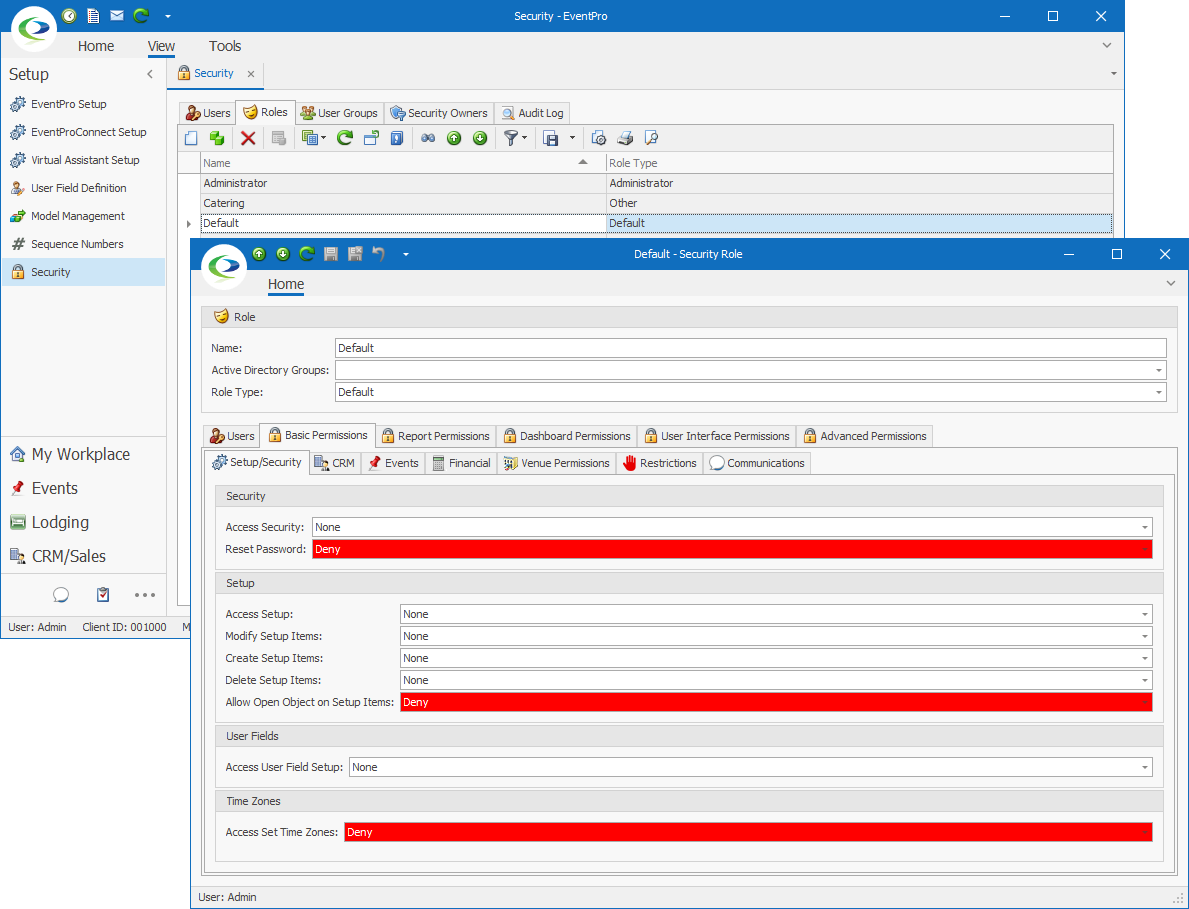Click the open-in-new-window icon in Roles toolbar

pyautogui.click(x=371, y=138)
